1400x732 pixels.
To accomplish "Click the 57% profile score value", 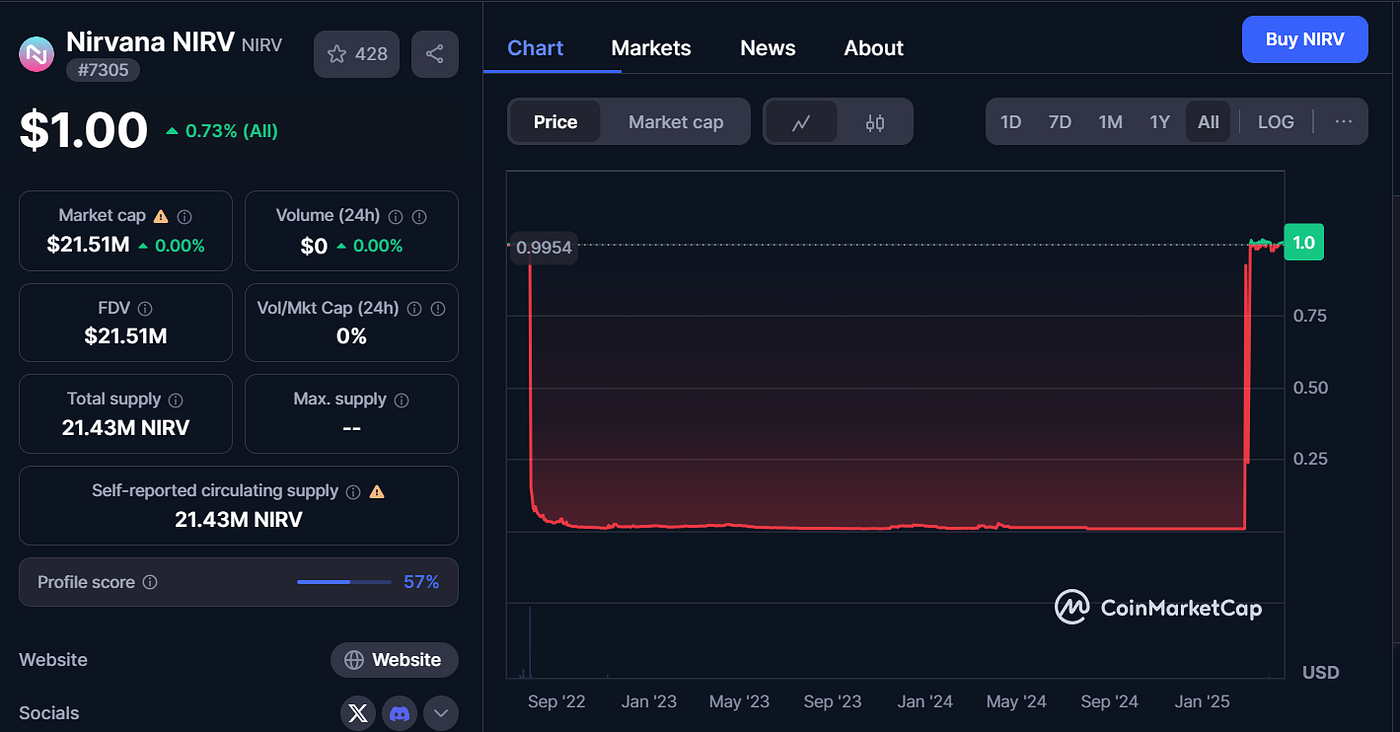I will [421, 582].
